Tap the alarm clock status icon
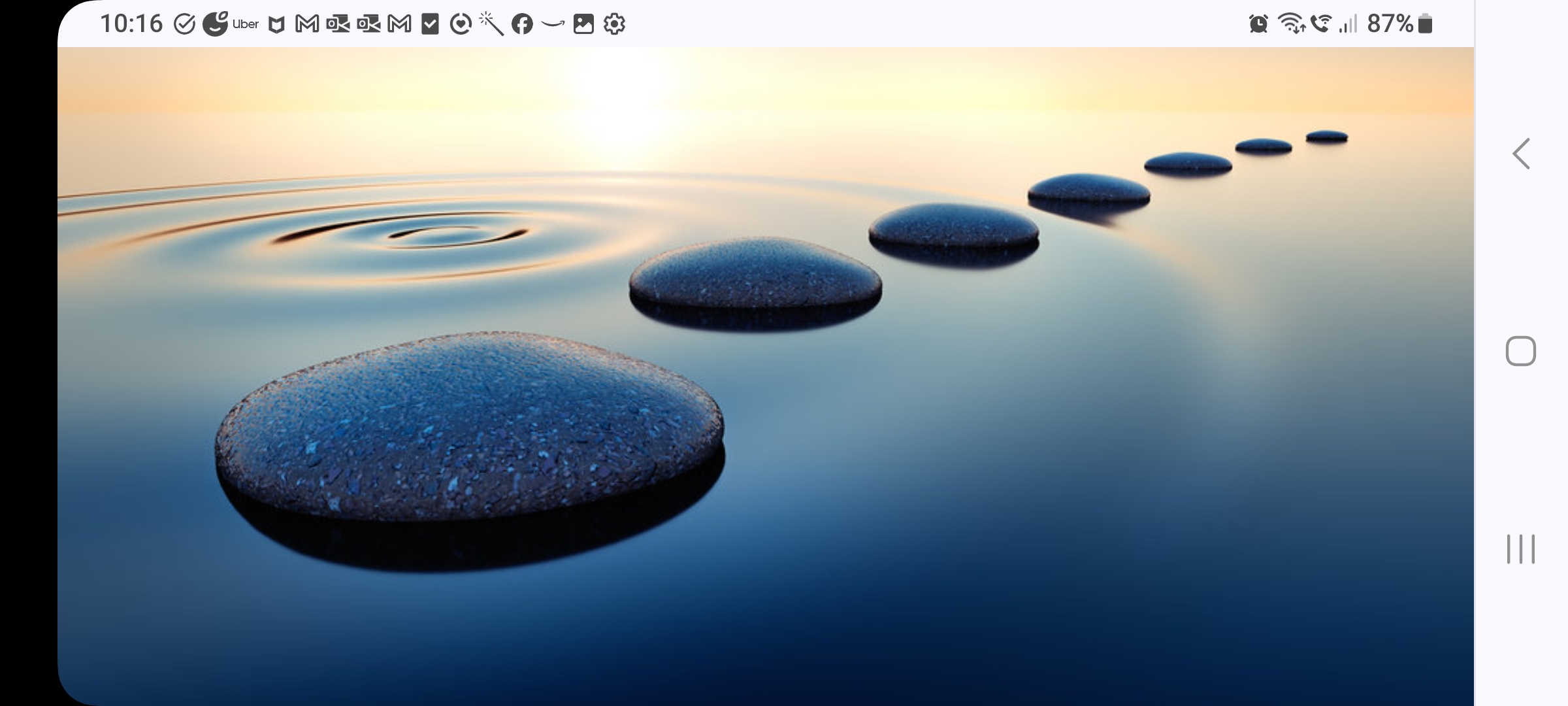The height and width of the screenshot is (706, 1568). (x=1258, y=24)
